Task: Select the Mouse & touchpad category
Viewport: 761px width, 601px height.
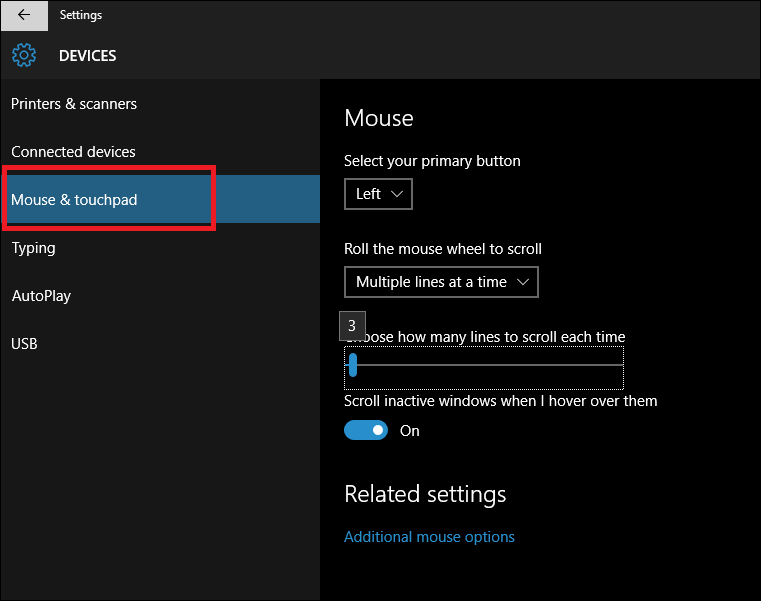Action: (x=74, y=200)
